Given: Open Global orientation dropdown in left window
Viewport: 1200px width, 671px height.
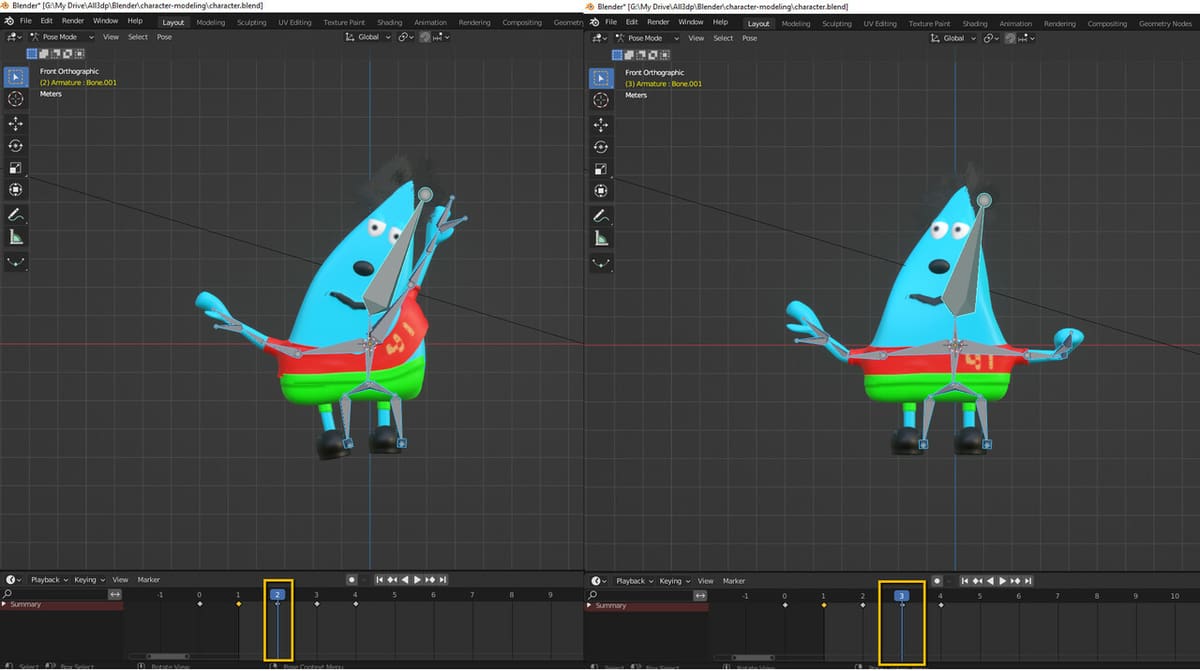Looking at the screenshot, I should coord(367,37).
